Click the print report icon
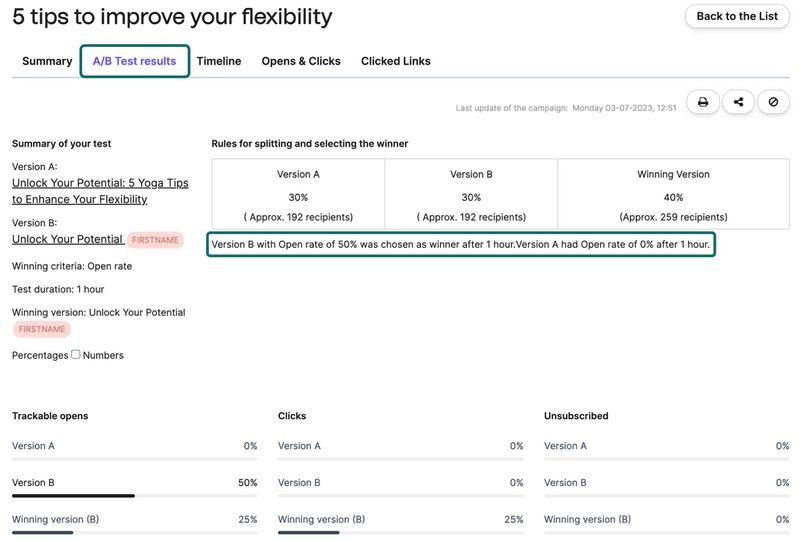Image resolution: width=800 pixels, height=541 pixels. click(x=703, y=102)
